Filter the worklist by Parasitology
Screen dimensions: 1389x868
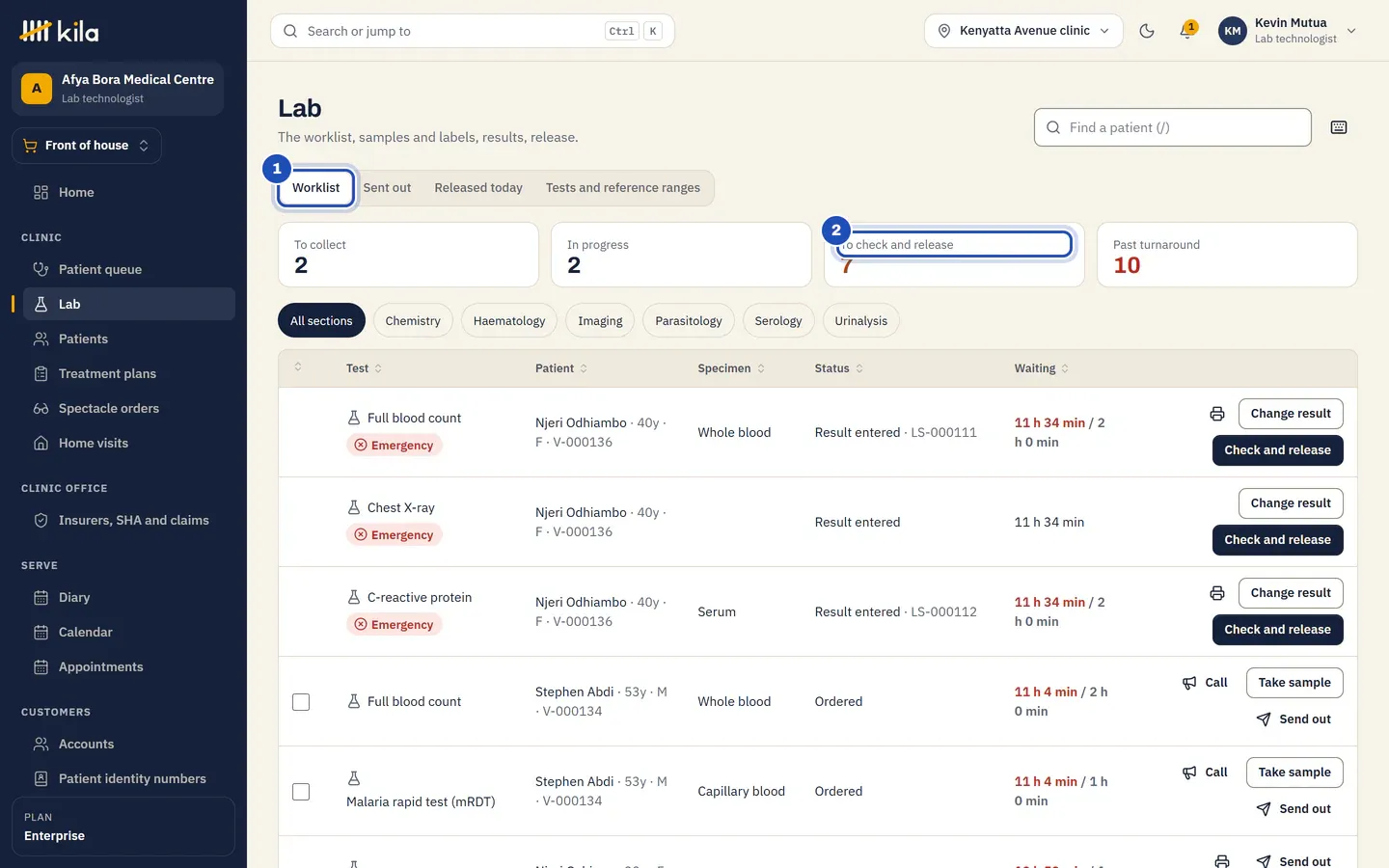click(689, 321)
